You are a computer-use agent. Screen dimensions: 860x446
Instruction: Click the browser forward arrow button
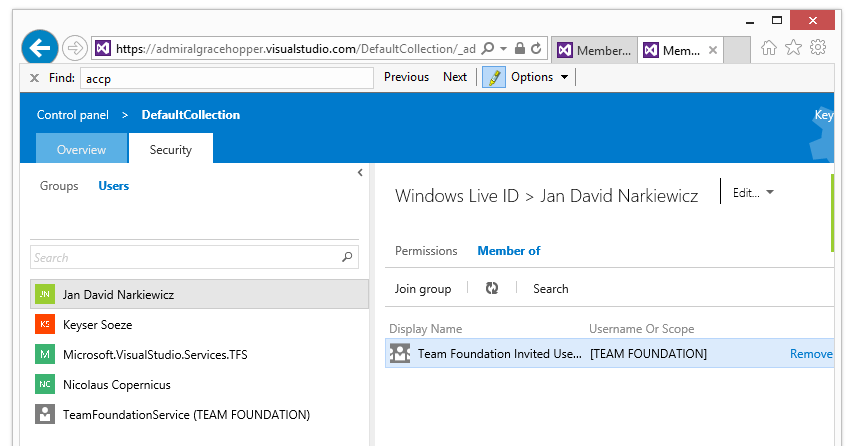pyautogui.click(x=75, y=48)
